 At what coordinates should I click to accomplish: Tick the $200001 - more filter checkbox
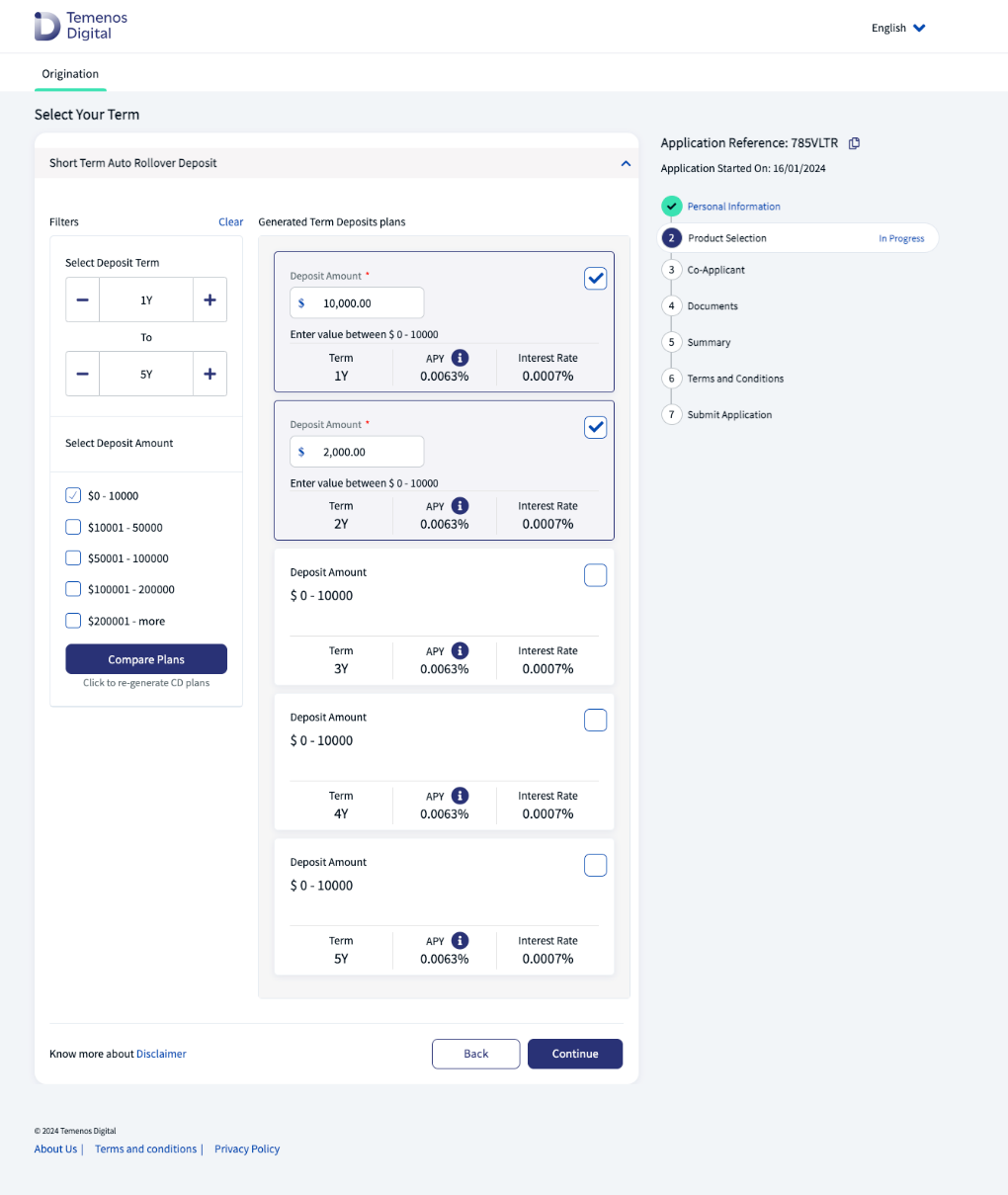pos(73,621)
